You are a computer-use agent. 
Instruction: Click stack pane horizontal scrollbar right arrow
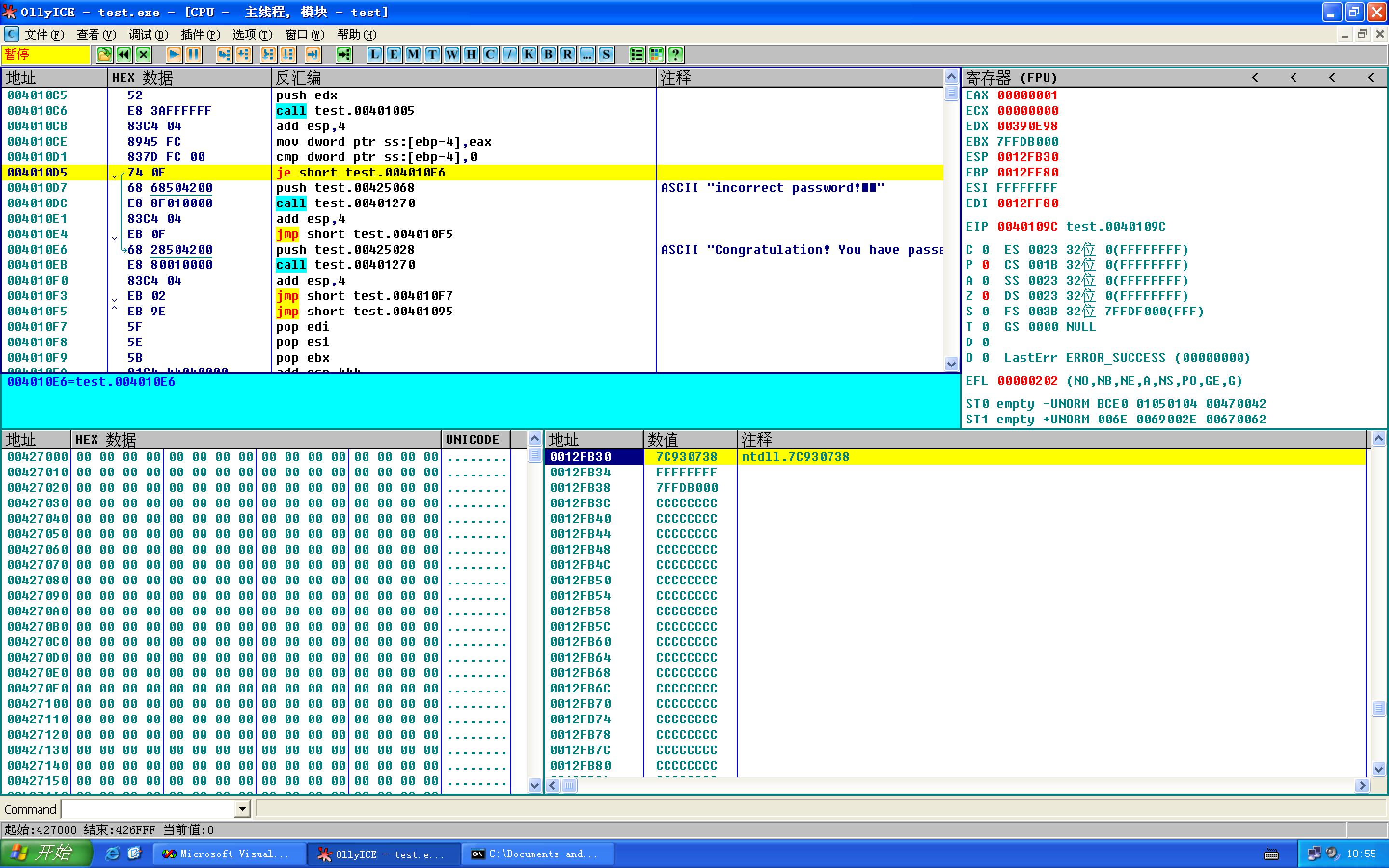point(1362,786)
